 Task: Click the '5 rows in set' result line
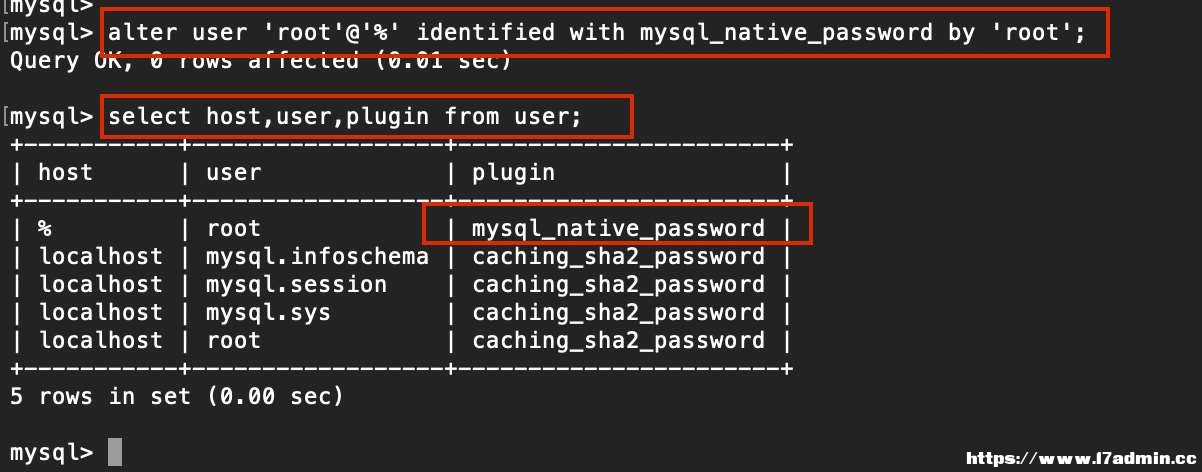(x=176, y=397)
